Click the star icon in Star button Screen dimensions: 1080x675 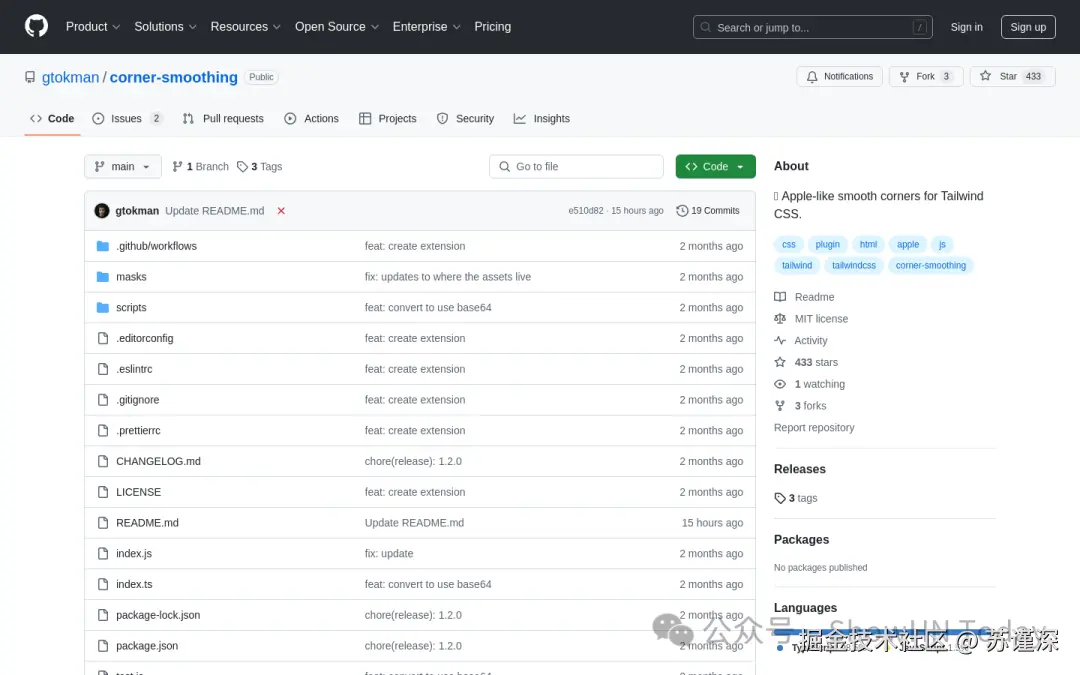986,76
